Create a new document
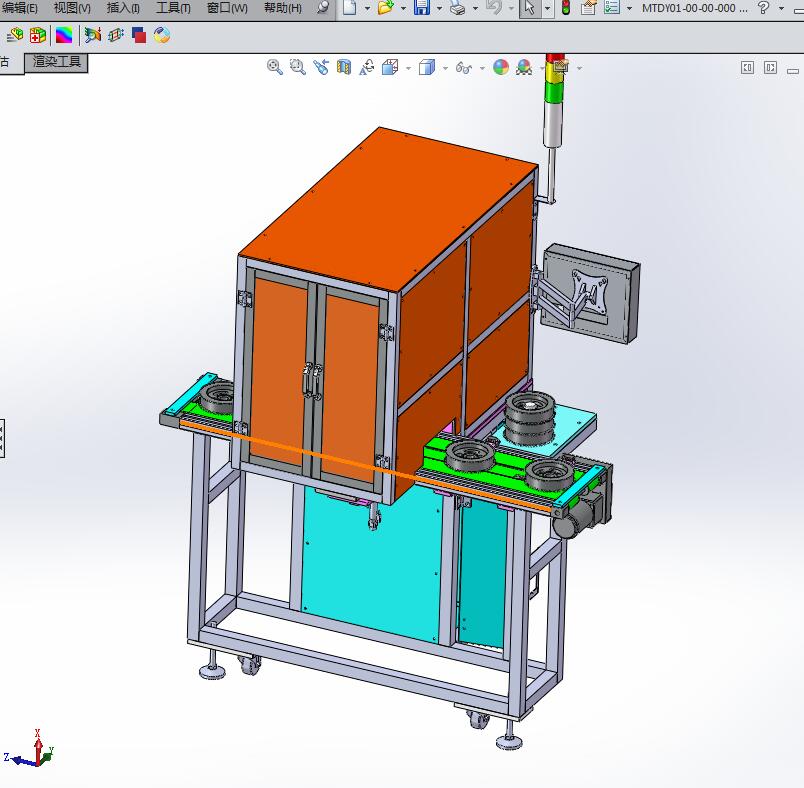 pyautogui.click(x=350, y=7)
